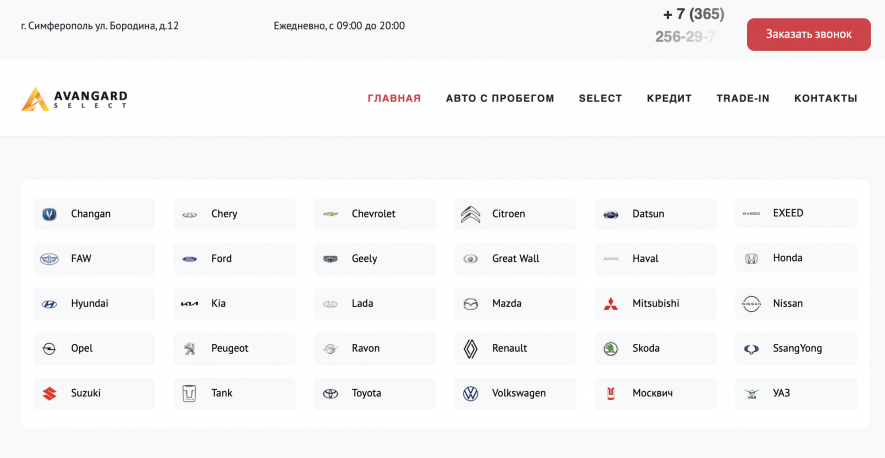Click the Avangard Select logo
Screen dimensions: 885x458
74,99
